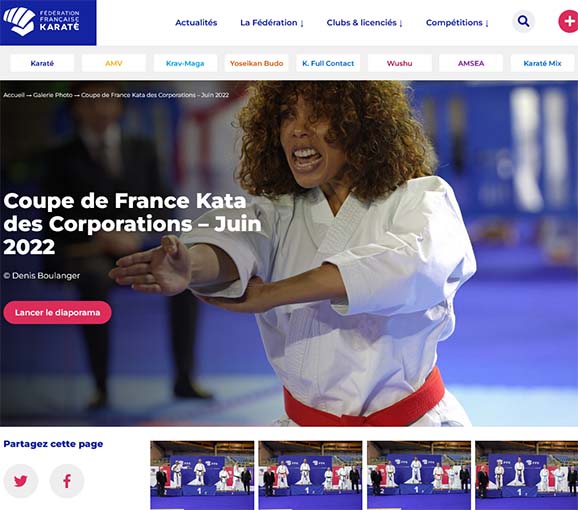Expand the Compétitions dropdown menu
This screenshot has height=510, width=578.
coord(457,23)
